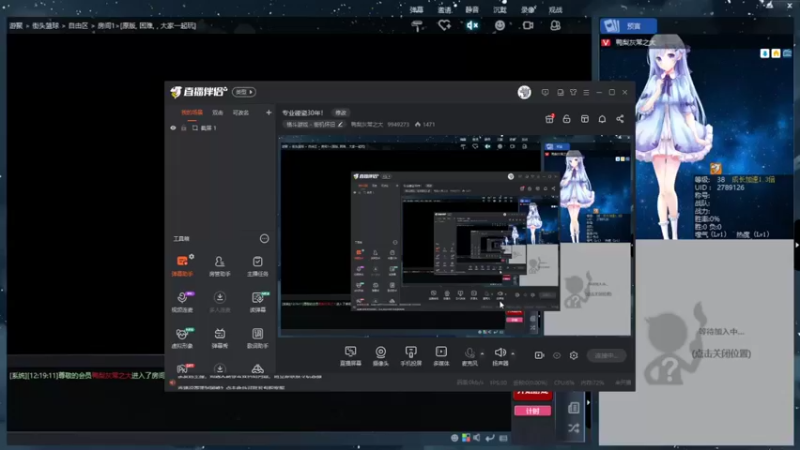Click the UID: 2789126 text
Screen dimensions: 800x450
pos(719,188)
